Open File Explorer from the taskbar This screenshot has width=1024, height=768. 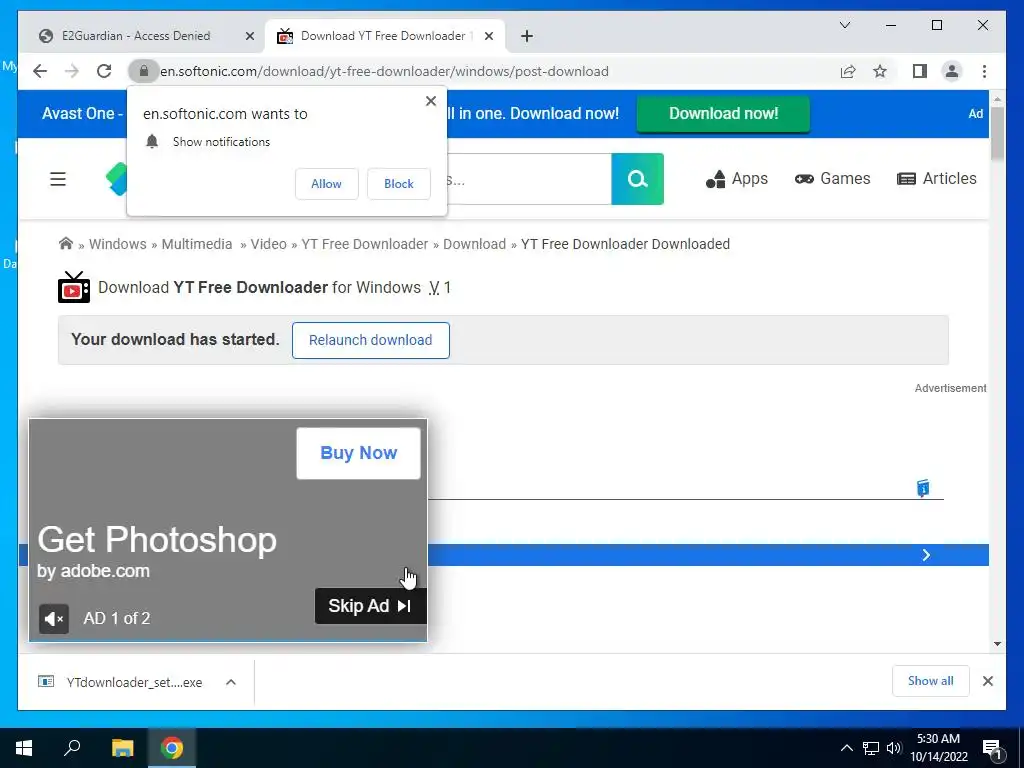[123, 748]
